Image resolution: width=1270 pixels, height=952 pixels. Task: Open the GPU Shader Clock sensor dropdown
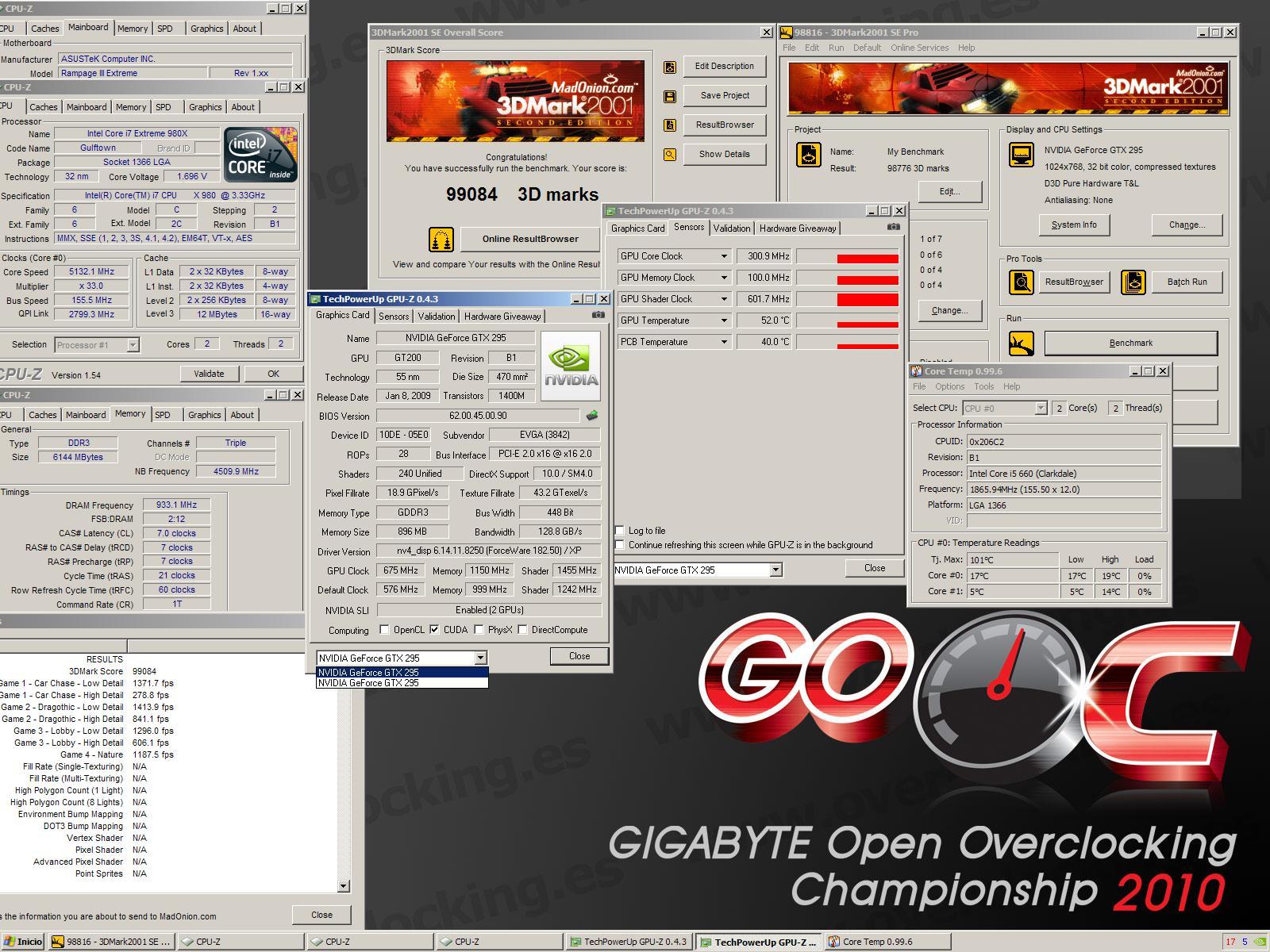click(x=724, y=299)
